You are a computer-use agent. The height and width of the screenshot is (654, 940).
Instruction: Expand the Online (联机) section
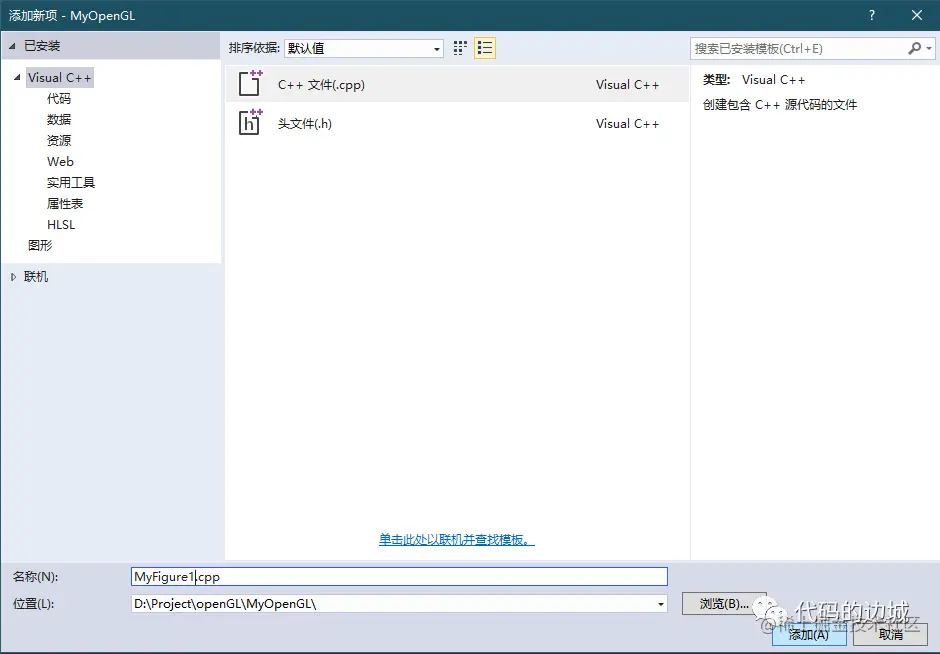click(13, 277)
